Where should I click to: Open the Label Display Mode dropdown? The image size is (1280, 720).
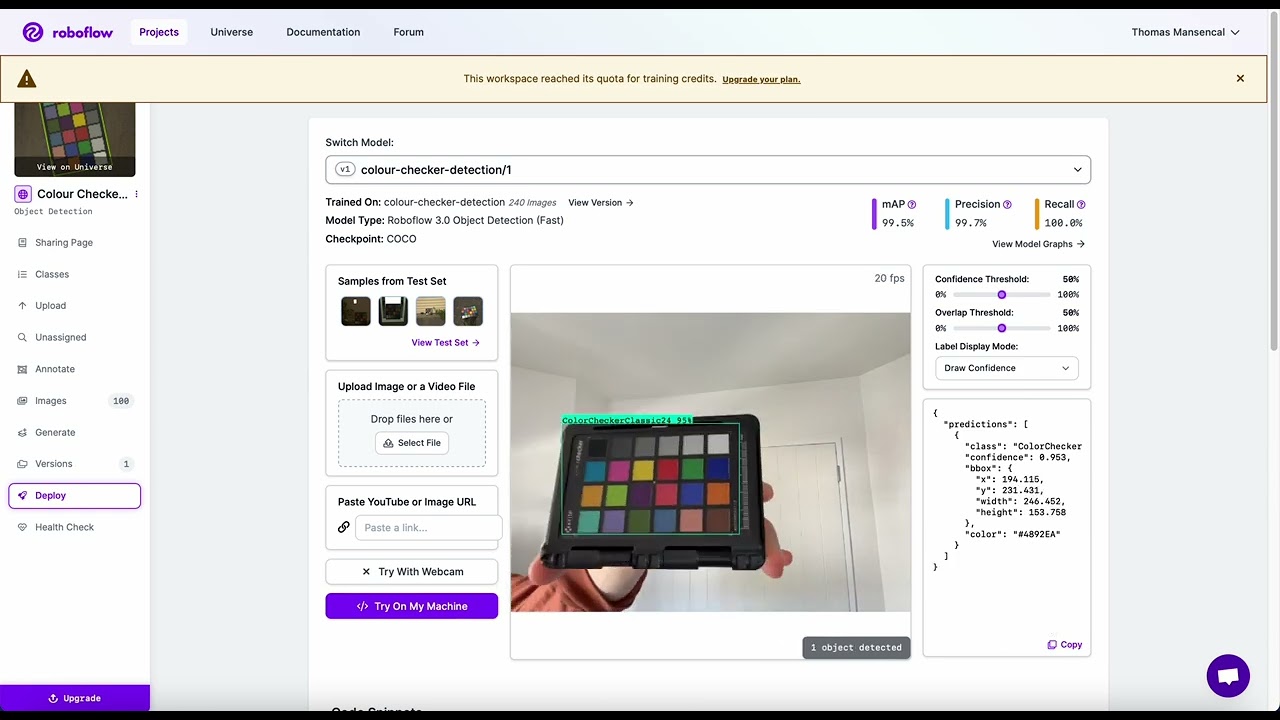1007,368
